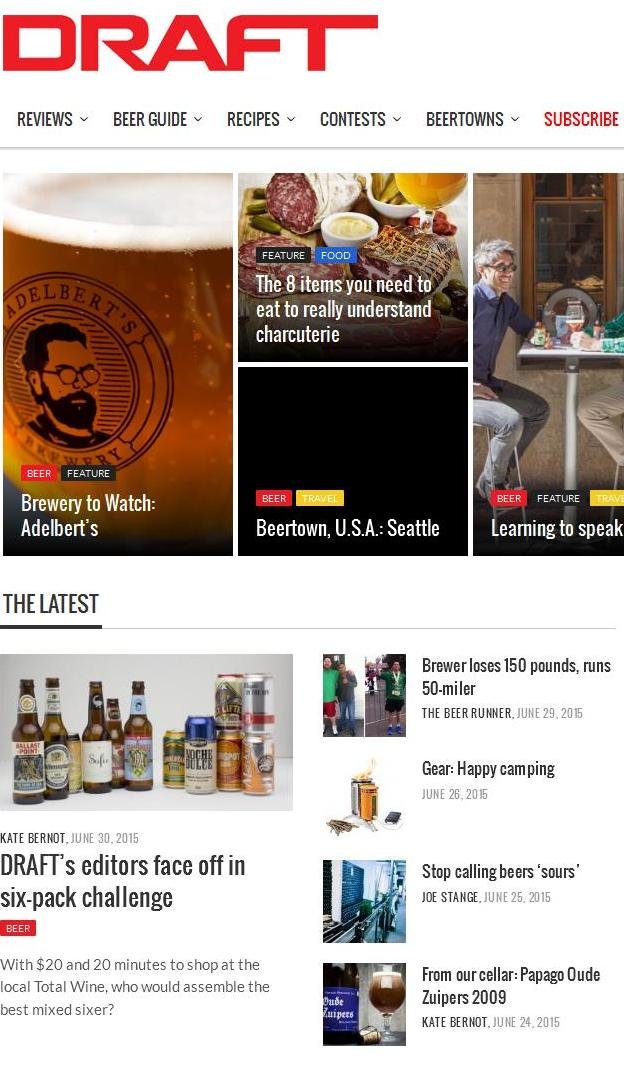Click The Beer Runner author link
624x1067 pixels.
(467, 713)
